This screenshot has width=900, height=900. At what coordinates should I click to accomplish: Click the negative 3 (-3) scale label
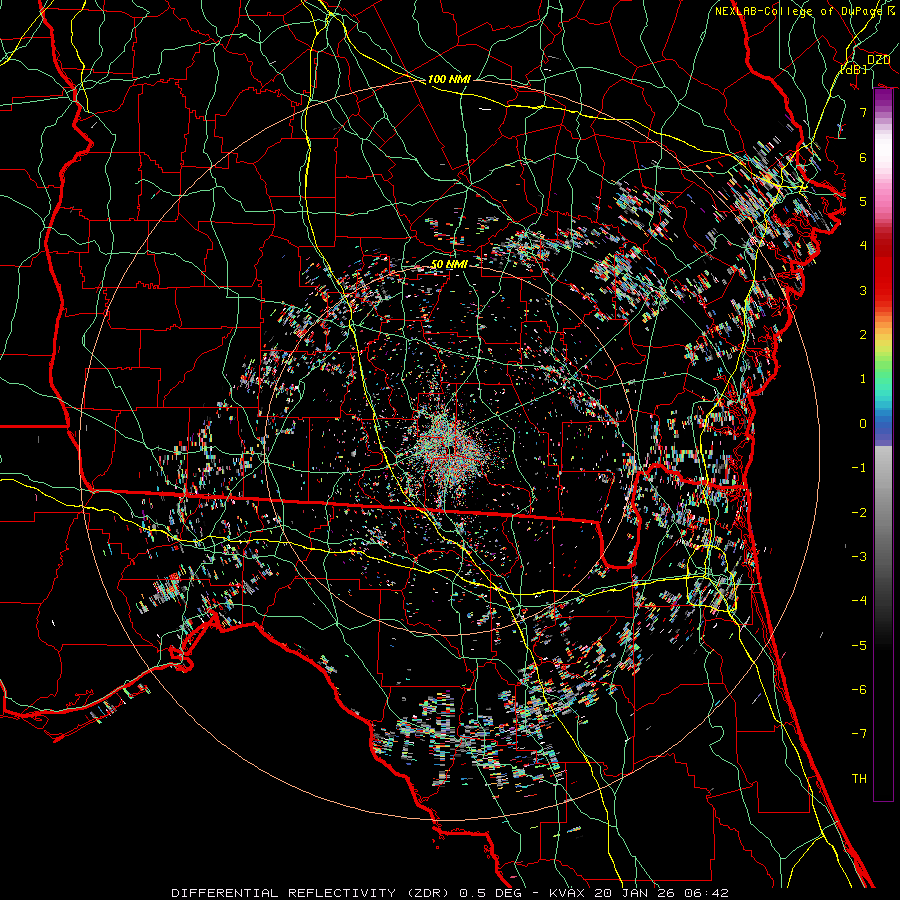859,557
